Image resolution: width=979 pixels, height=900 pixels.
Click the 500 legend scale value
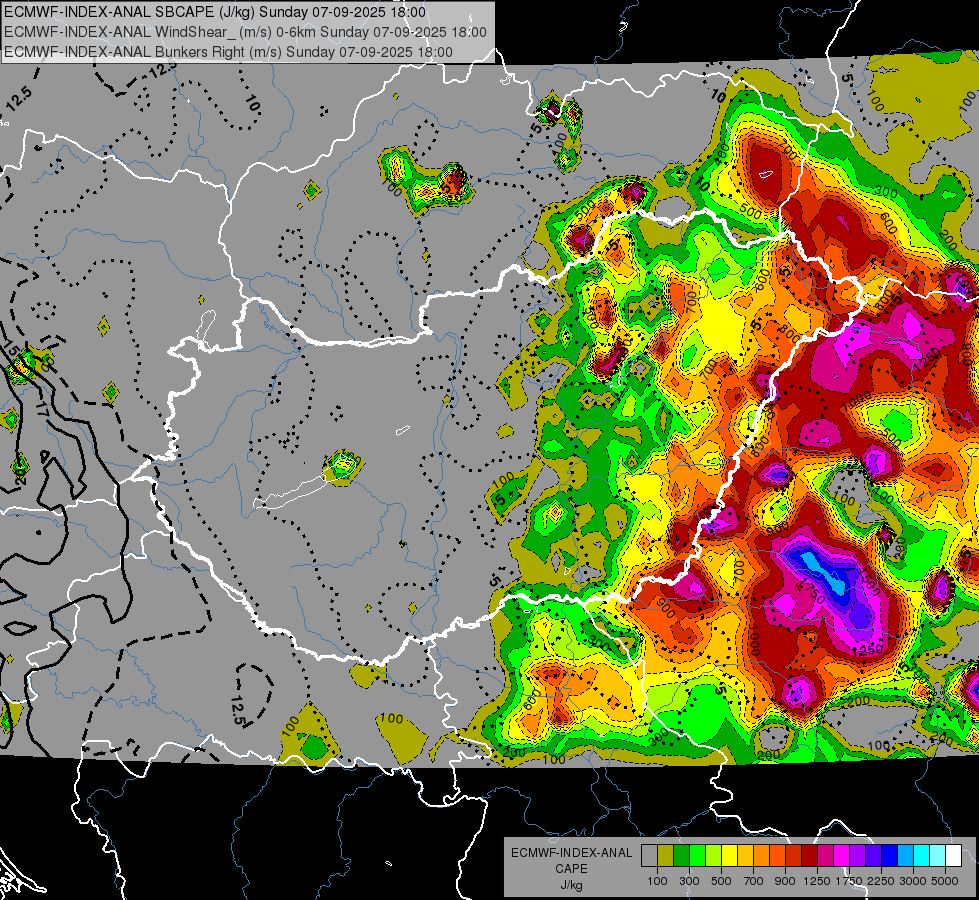[x=721, y=881]
